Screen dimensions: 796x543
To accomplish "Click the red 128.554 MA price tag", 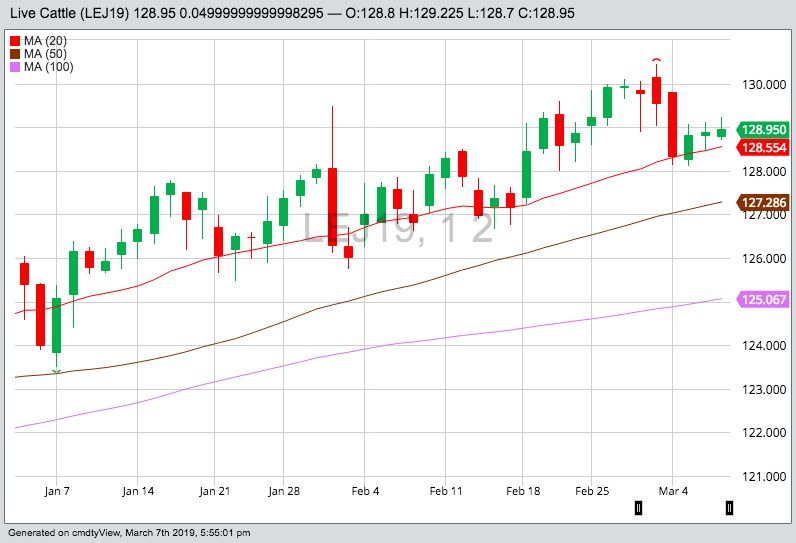I will [763, 148].
